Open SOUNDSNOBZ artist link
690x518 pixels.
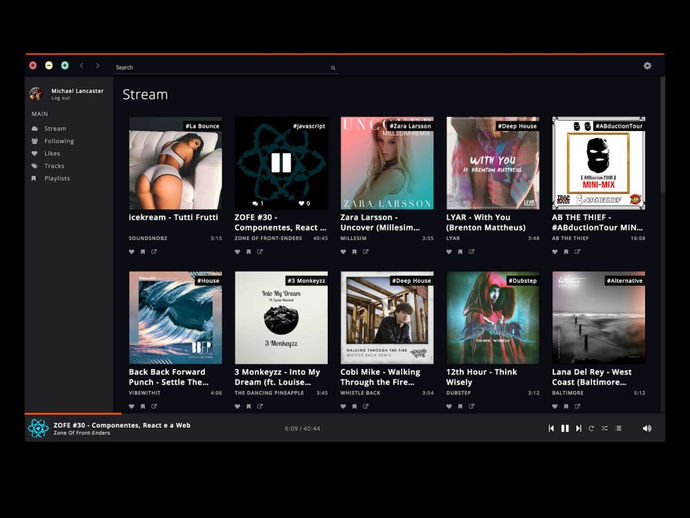click(x=148, y=238)
